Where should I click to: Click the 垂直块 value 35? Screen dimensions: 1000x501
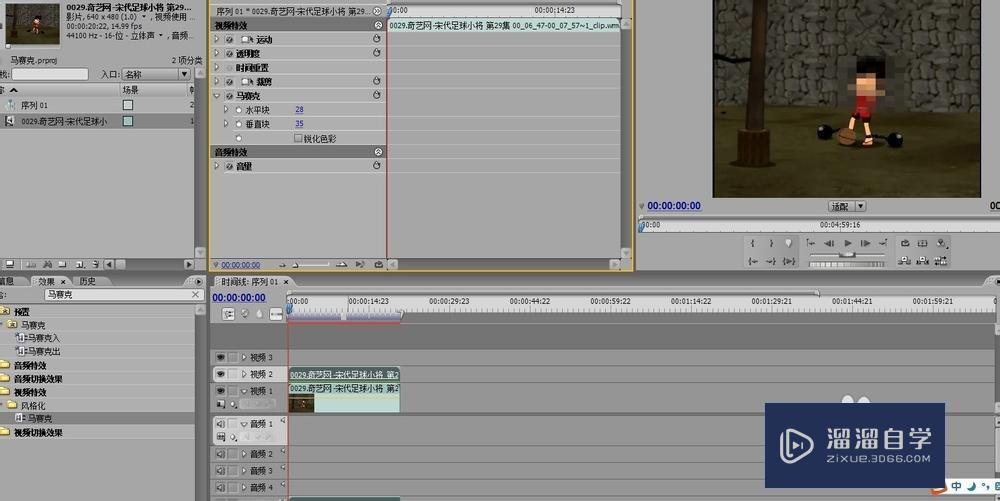coord(299,124)
